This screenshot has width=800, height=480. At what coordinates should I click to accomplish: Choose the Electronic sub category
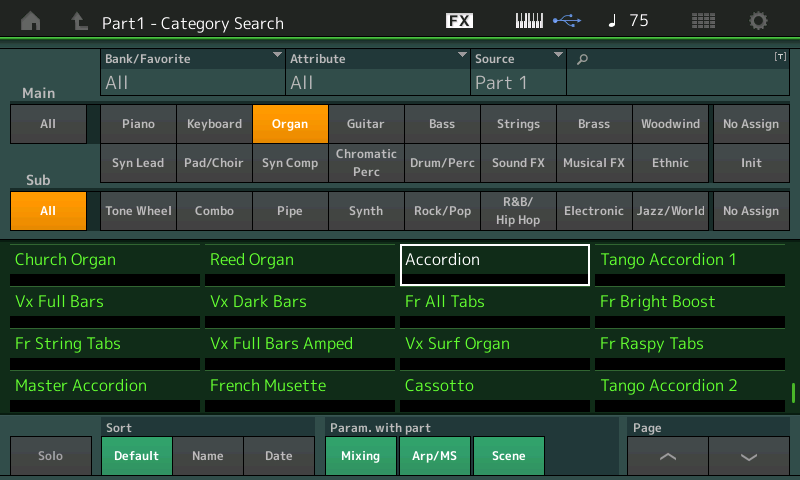click(594, 211)
